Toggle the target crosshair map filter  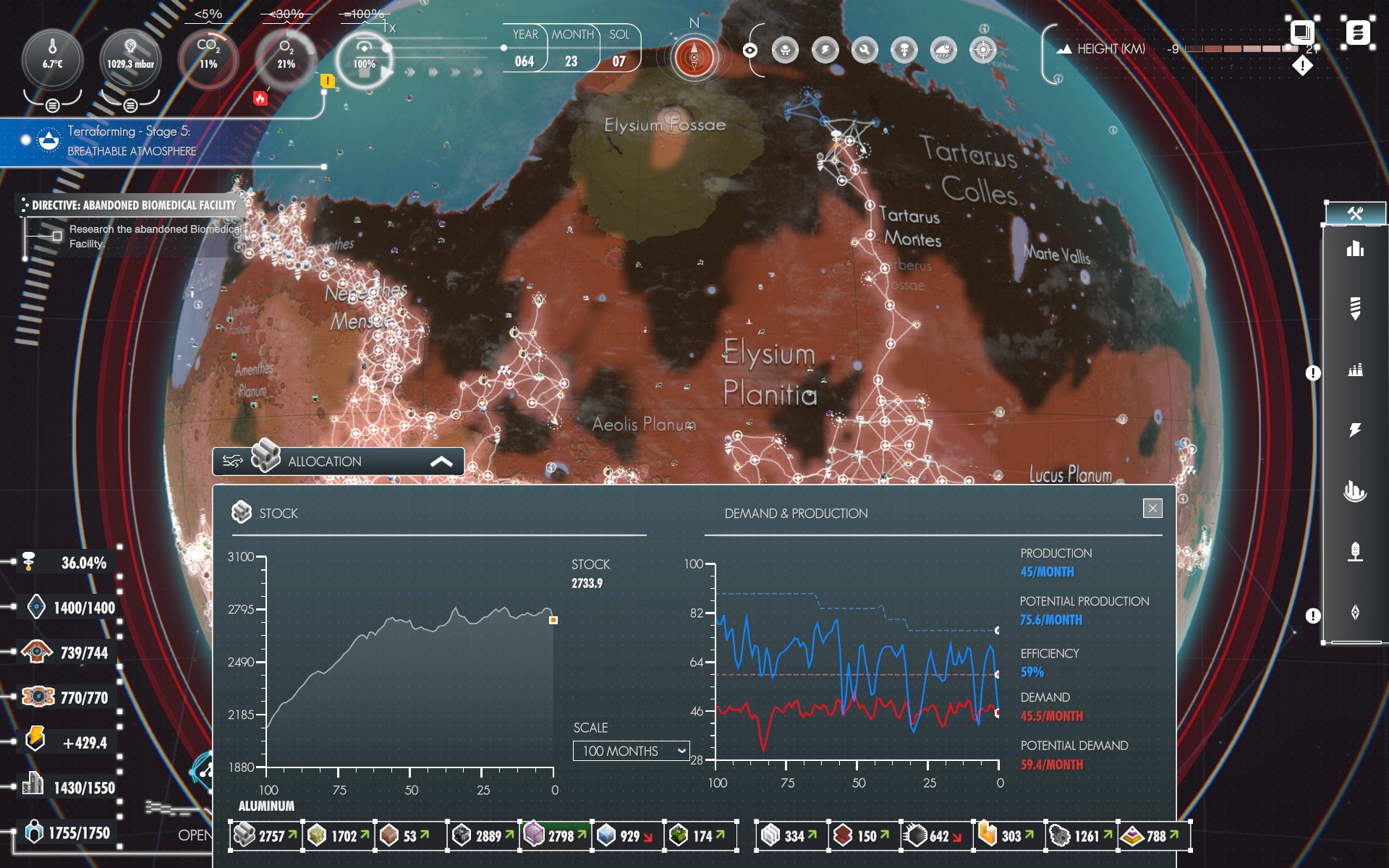(982, 51)
